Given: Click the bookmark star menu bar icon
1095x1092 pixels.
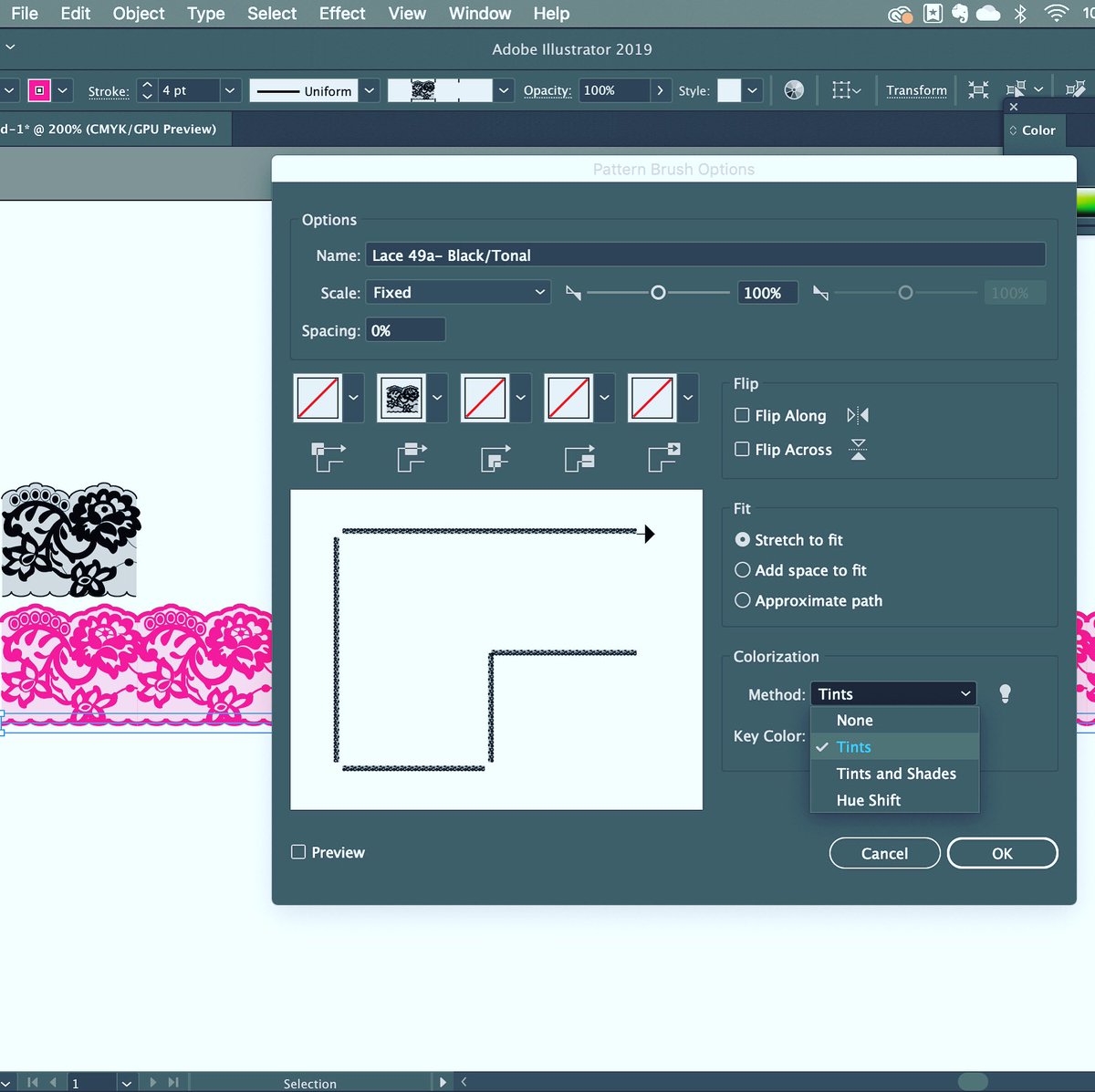Looking at the screenshot, I should [933, 13].
